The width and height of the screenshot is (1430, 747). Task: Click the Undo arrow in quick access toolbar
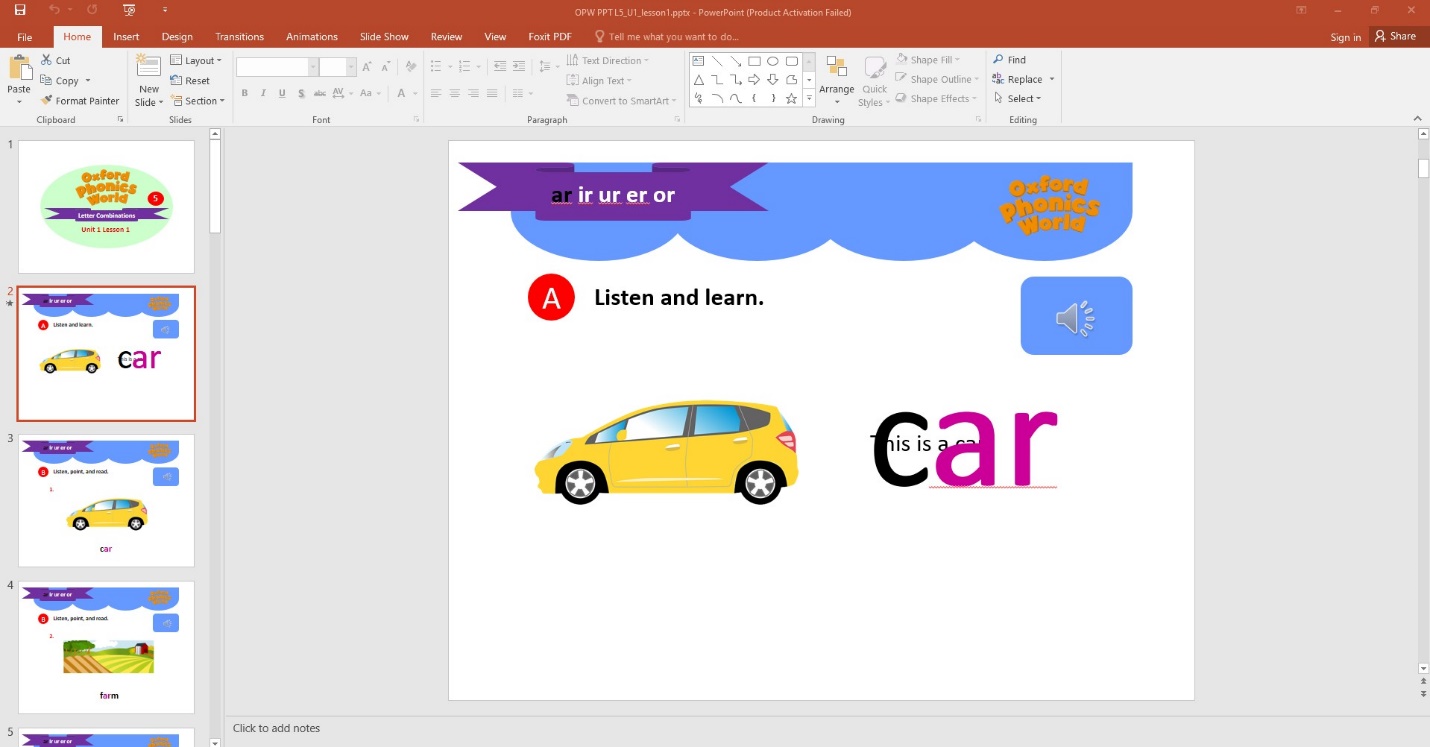click(54, 9)
